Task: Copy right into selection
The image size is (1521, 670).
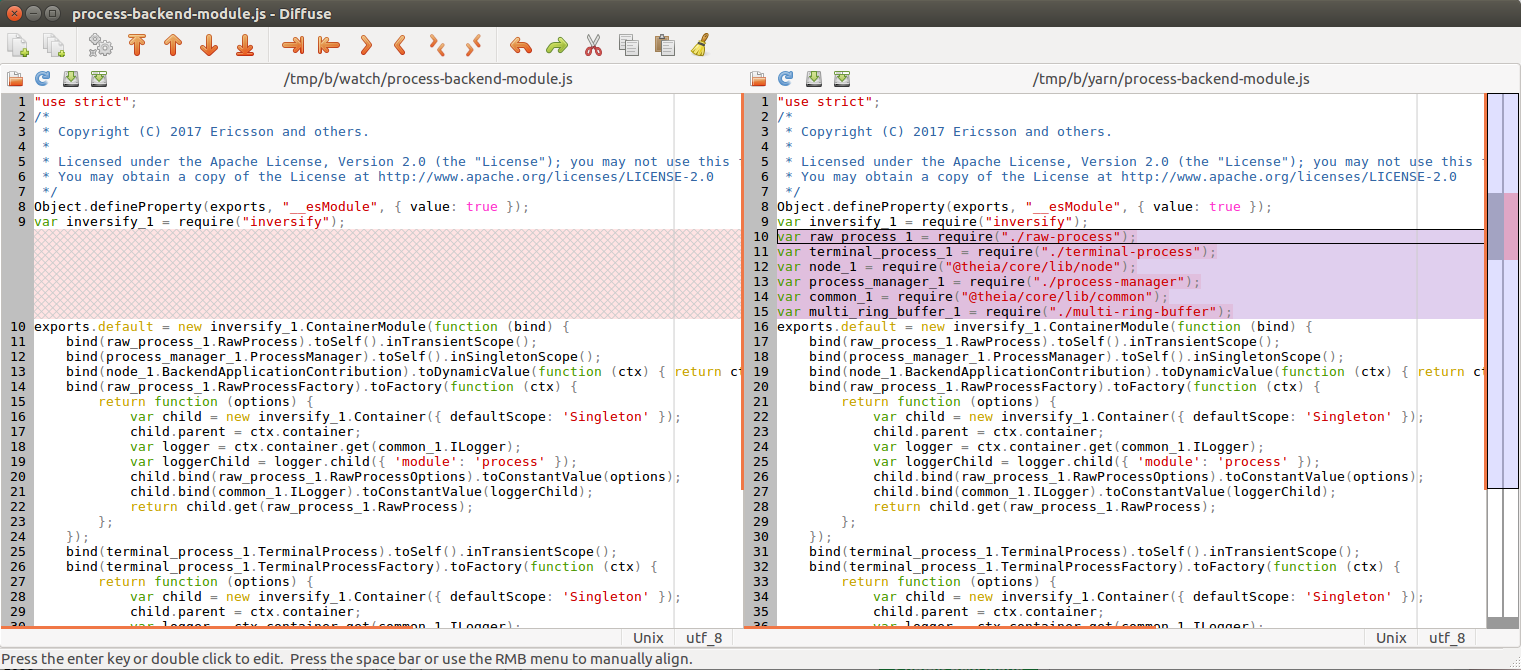Action: (x=400, y=45)
